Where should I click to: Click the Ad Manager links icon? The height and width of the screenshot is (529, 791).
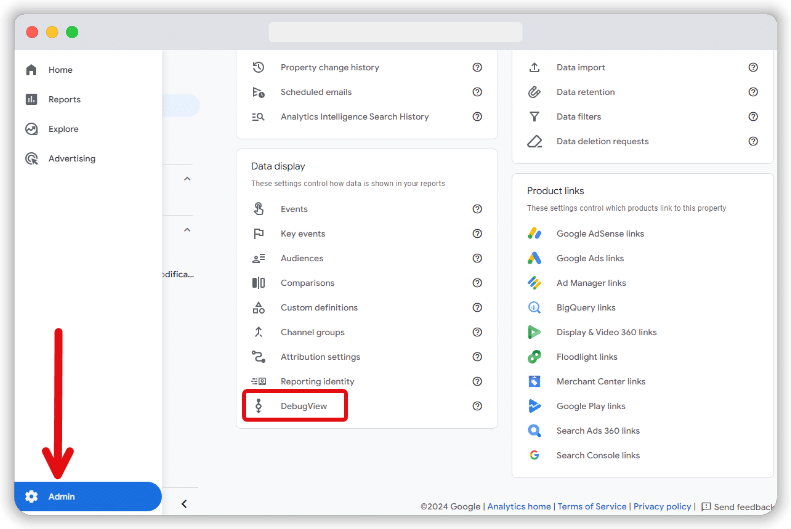coord(534,283)
